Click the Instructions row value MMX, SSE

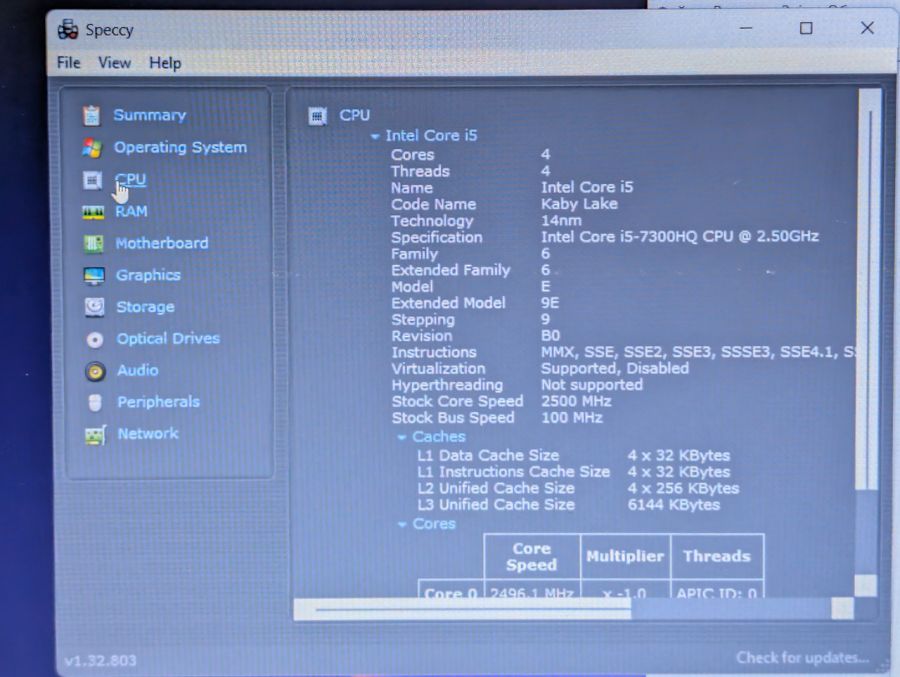[x=699, y=352]
